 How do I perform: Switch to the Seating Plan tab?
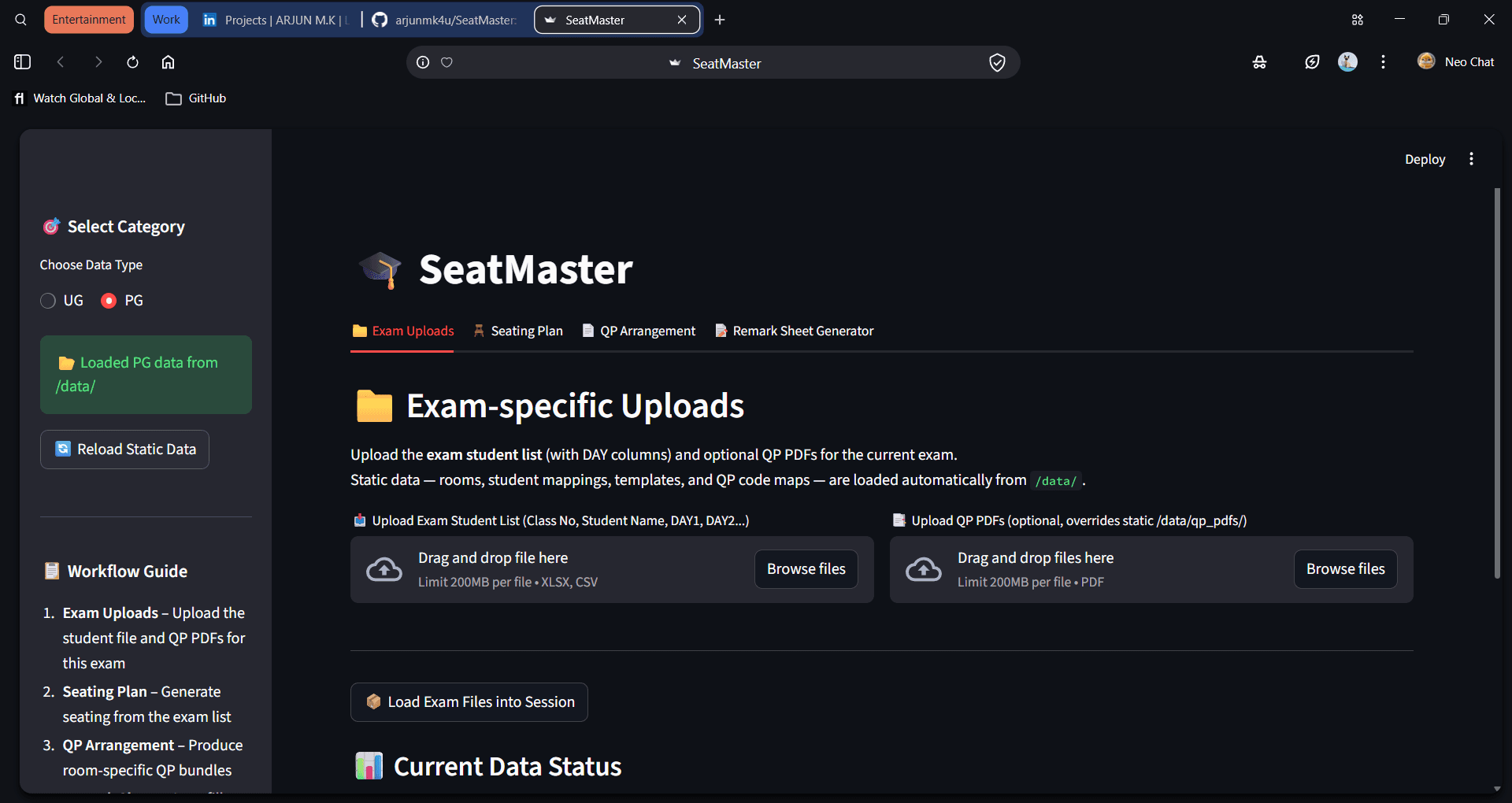click(518, 331)
